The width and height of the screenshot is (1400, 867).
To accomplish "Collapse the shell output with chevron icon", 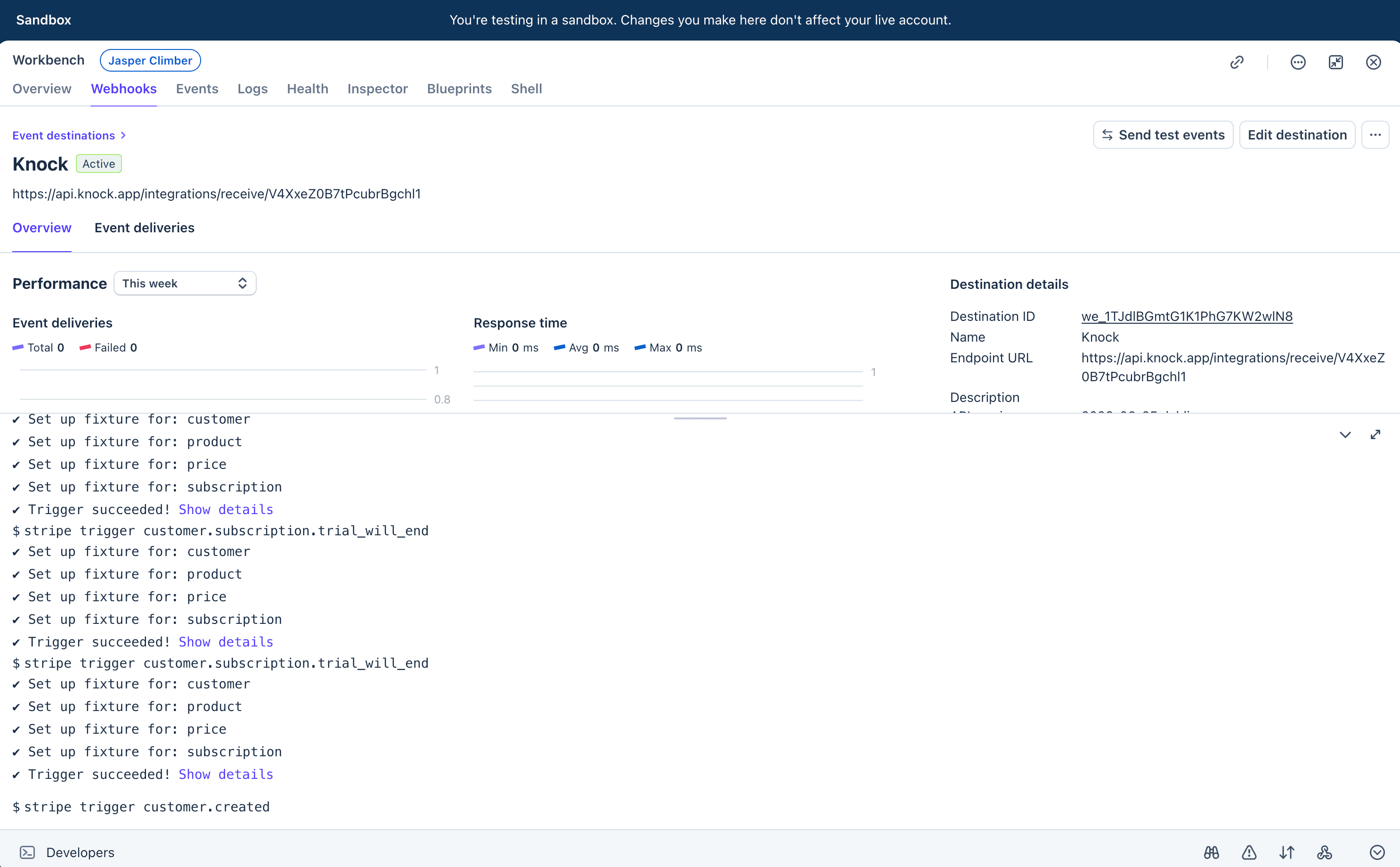I will click(1345, 434).
